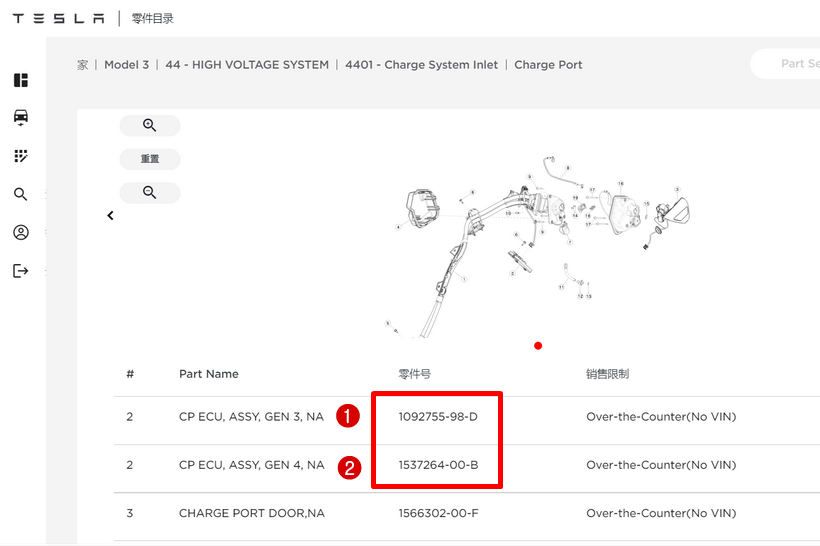820x546 pixels.
Task: Click the logout icon in sidebar
Action: click(x=21, y=271)
